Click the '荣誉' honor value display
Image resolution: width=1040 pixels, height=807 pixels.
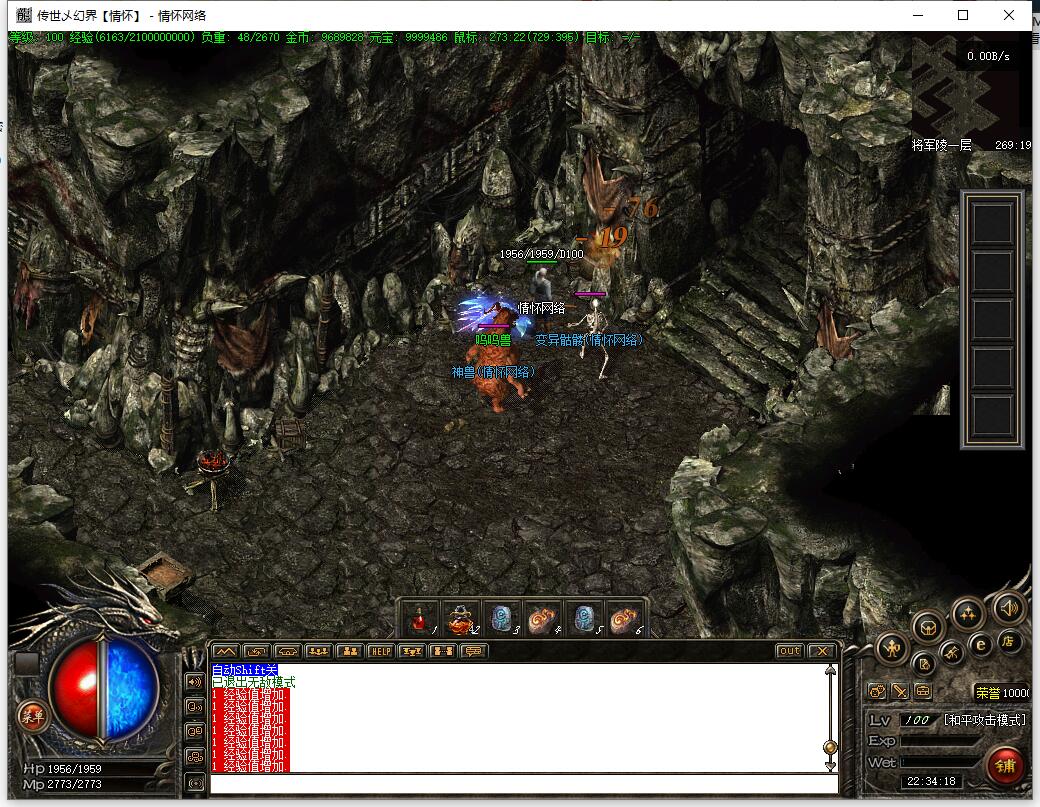coord(1002,692)
